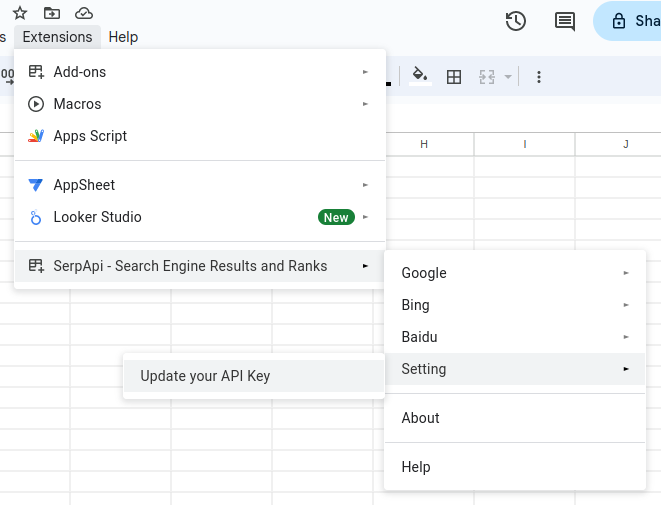Click the Macros play-circle icon

point(36,104)
